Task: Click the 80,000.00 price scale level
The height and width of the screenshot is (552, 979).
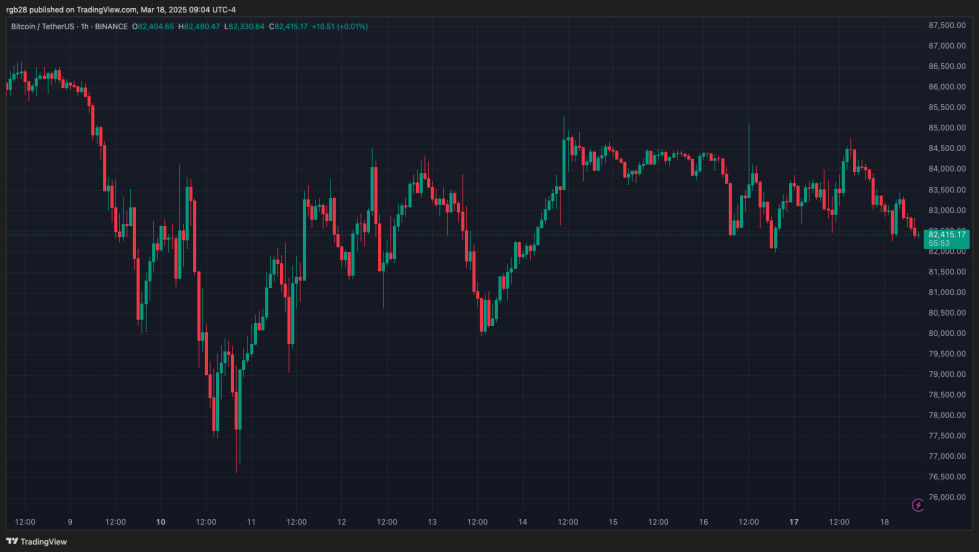Action: 946,333
